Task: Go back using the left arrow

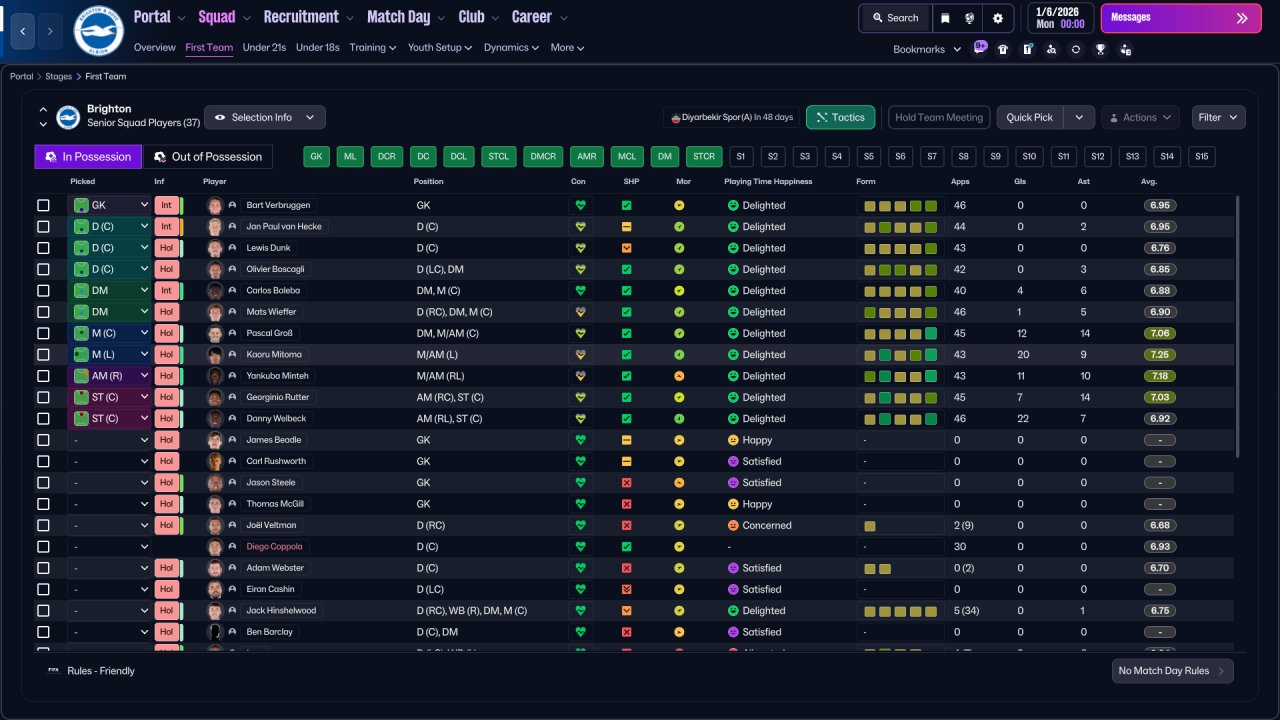Action: [x=24, y=31]
